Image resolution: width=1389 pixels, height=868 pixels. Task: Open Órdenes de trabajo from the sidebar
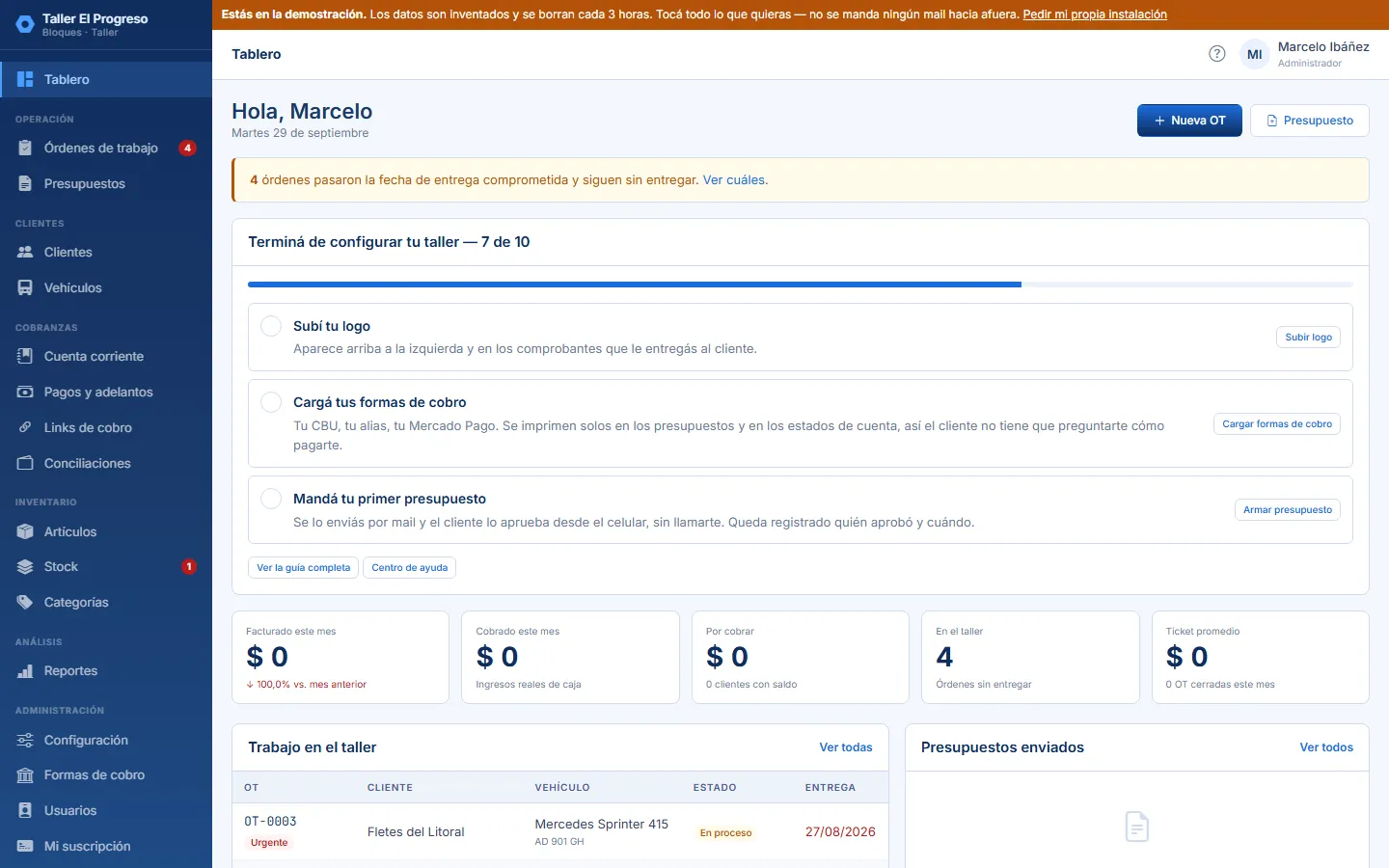click(106, 148)
